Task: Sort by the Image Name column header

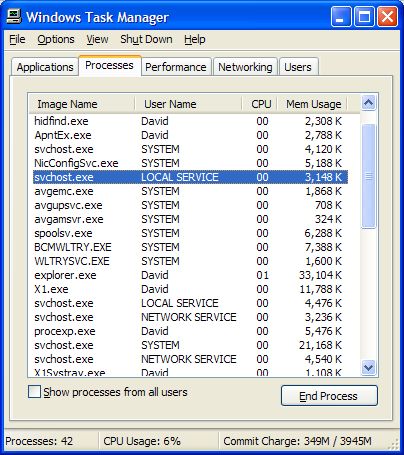Action: pyautogui.click(x=82, y=104)
